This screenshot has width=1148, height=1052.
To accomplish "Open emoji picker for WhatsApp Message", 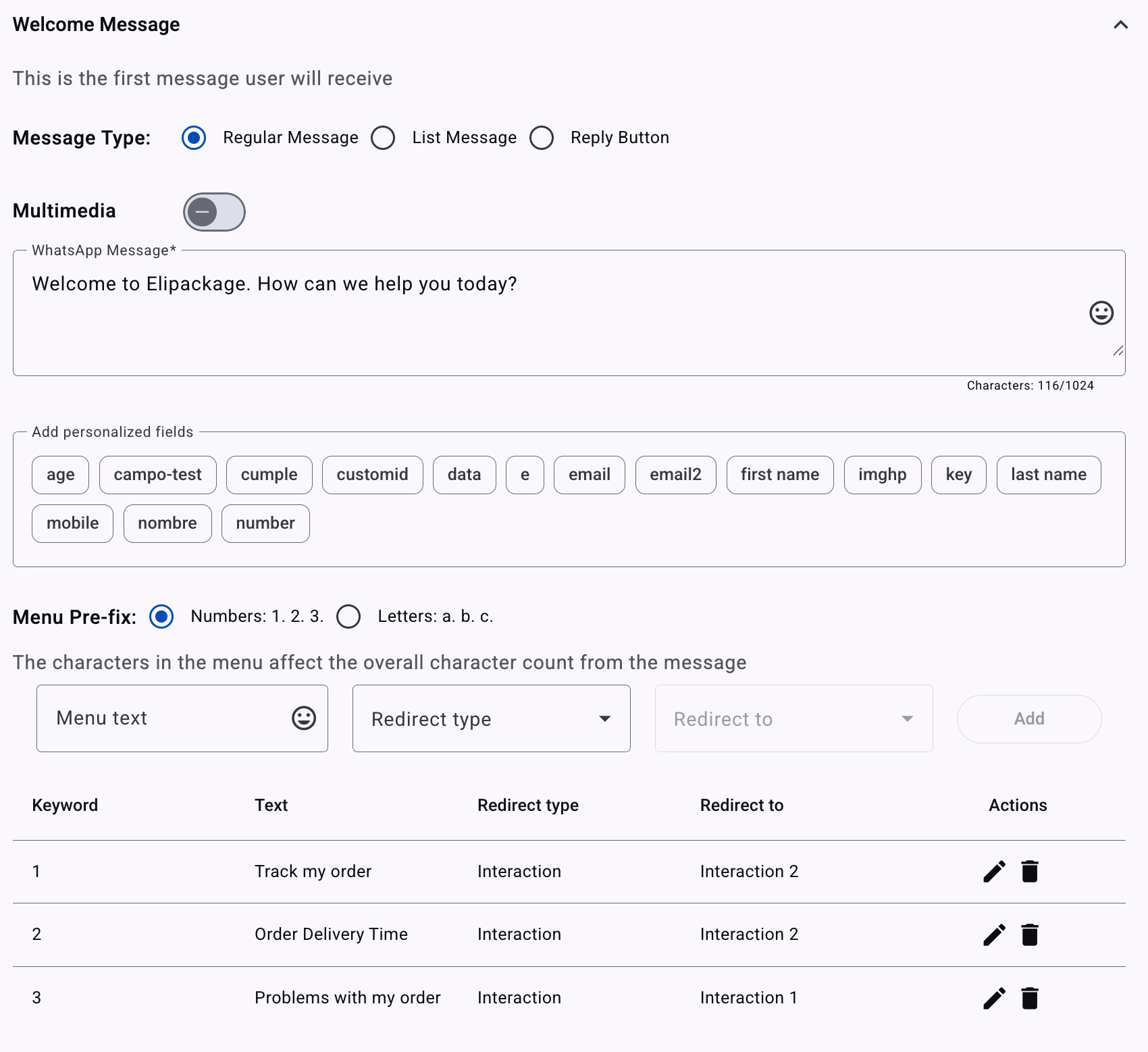I will (x=1101, y=313).
